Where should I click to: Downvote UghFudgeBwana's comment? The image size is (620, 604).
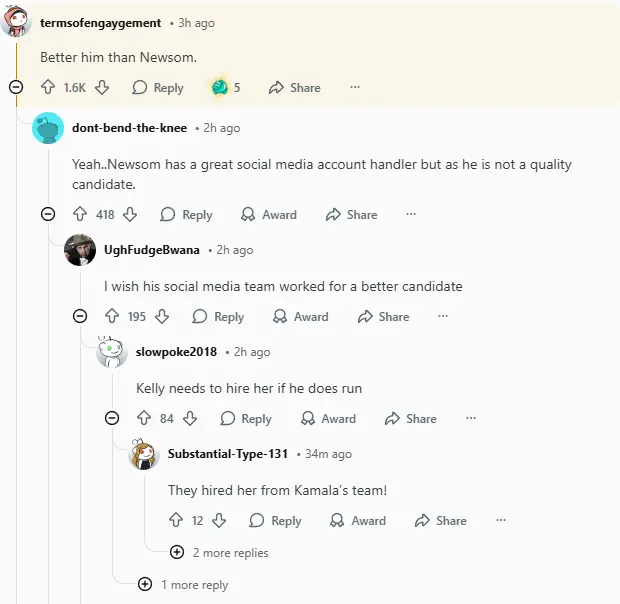point(162,317)
